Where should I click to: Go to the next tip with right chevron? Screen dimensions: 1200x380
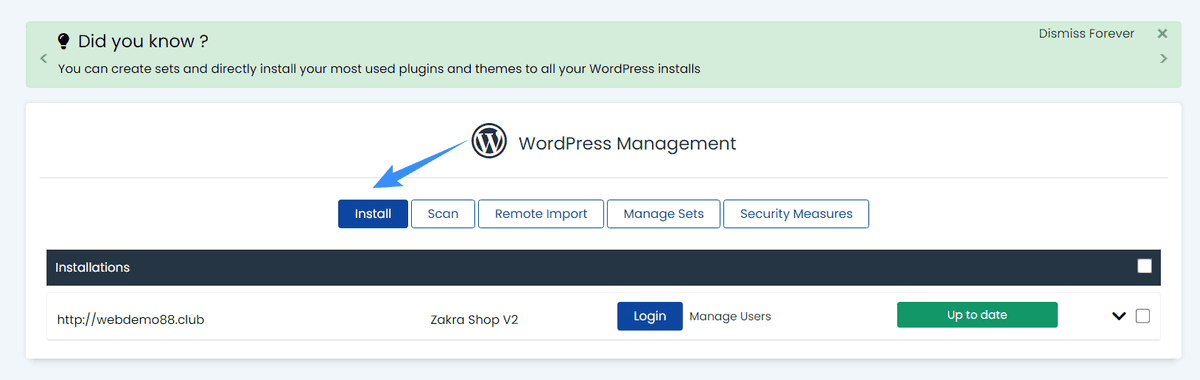1163,59
